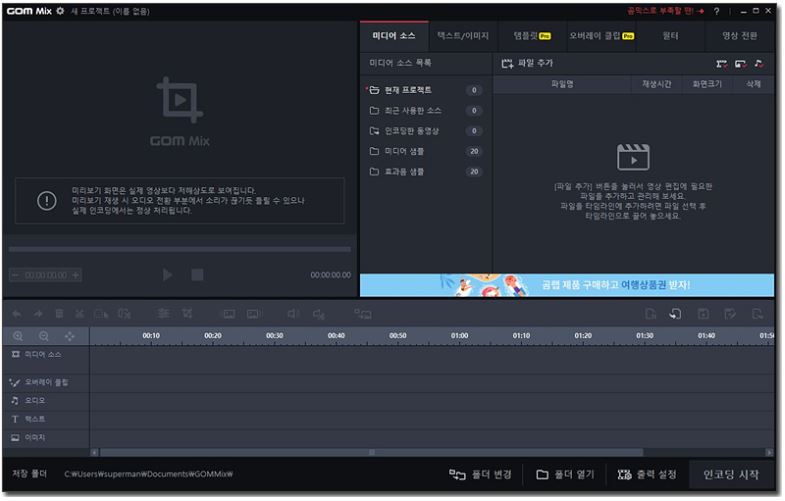Zoom in the timeline with magnifier plus

18,336
